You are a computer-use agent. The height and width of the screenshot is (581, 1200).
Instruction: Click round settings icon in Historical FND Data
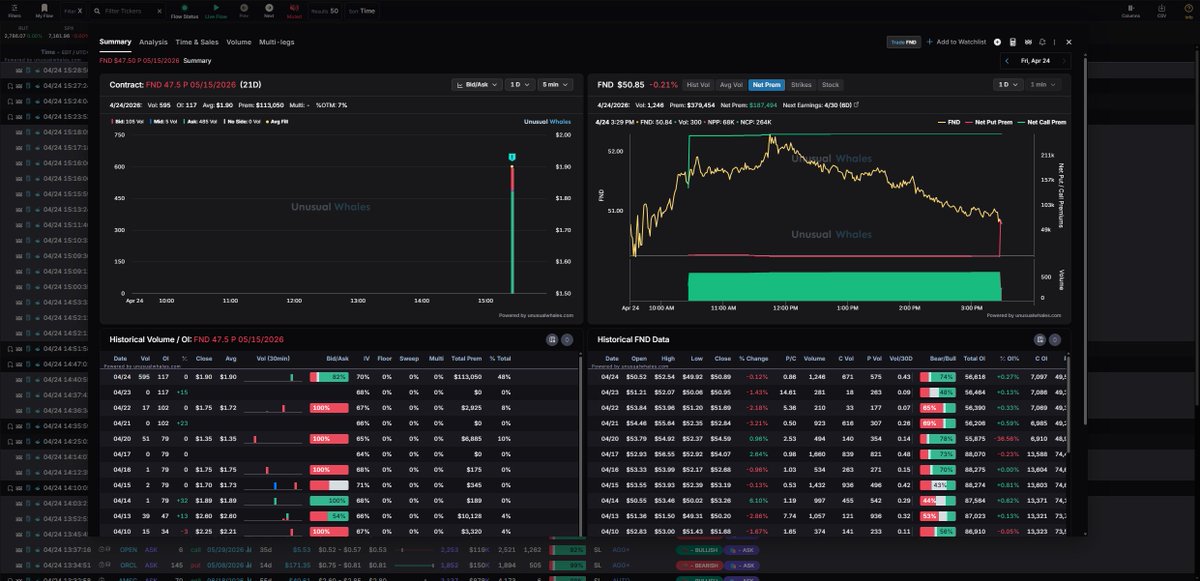[x=1055, y=340]
